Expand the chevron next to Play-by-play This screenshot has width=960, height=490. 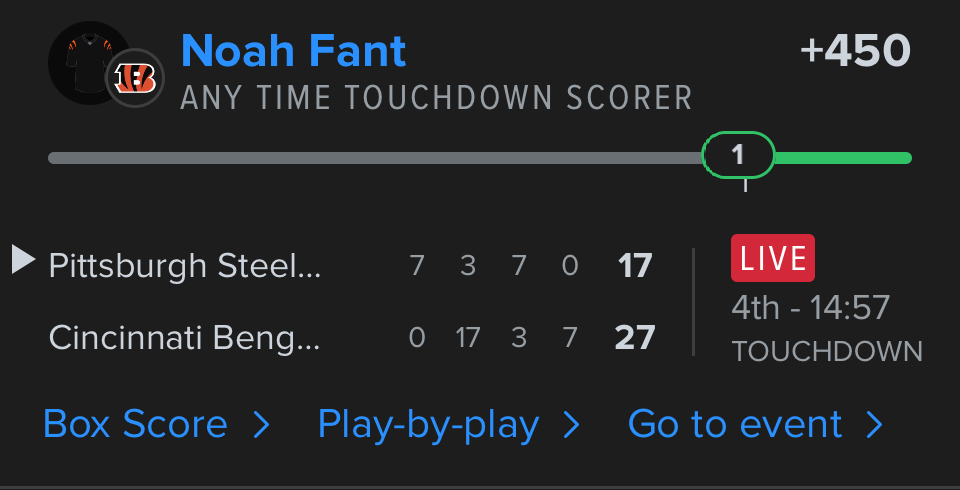572,426
